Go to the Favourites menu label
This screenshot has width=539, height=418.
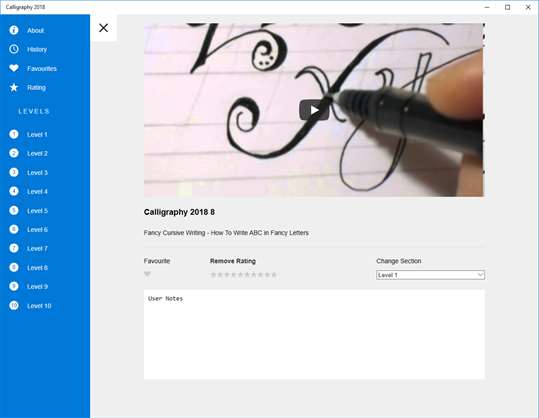tap(42, 69)
